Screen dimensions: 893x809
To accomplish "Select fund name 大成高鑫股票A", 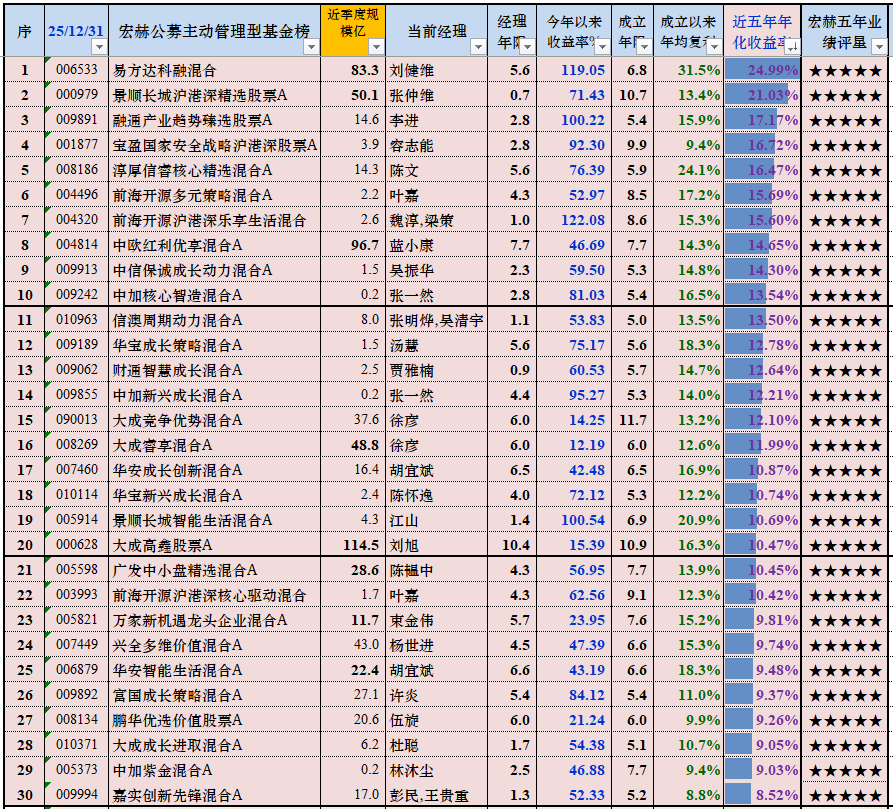I will 162,547.
